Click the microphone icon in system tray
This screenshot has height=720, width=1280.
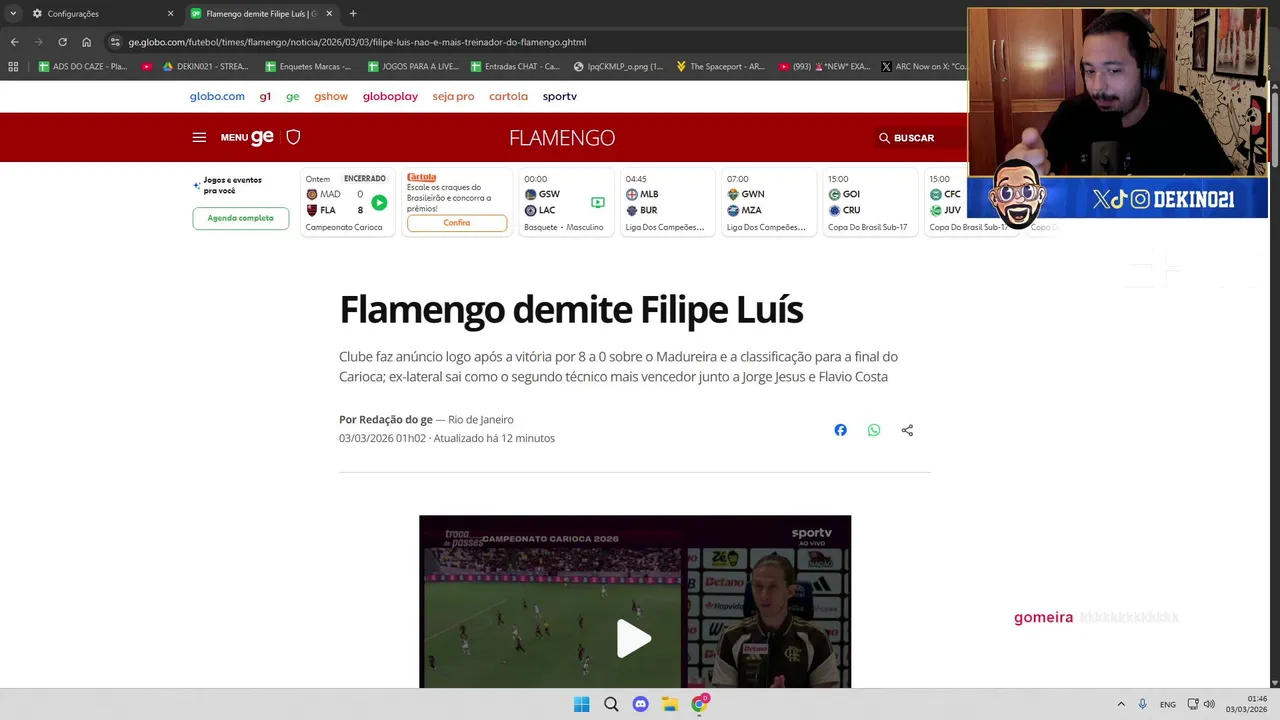[1142, 704]
